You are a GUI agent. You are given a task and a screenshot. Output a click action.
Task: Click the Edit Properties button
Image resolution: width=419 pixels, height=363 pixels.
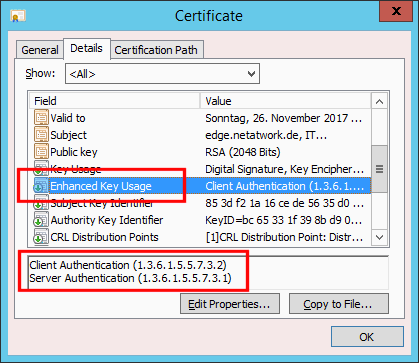pyautogui.click(x=230, y=304)
